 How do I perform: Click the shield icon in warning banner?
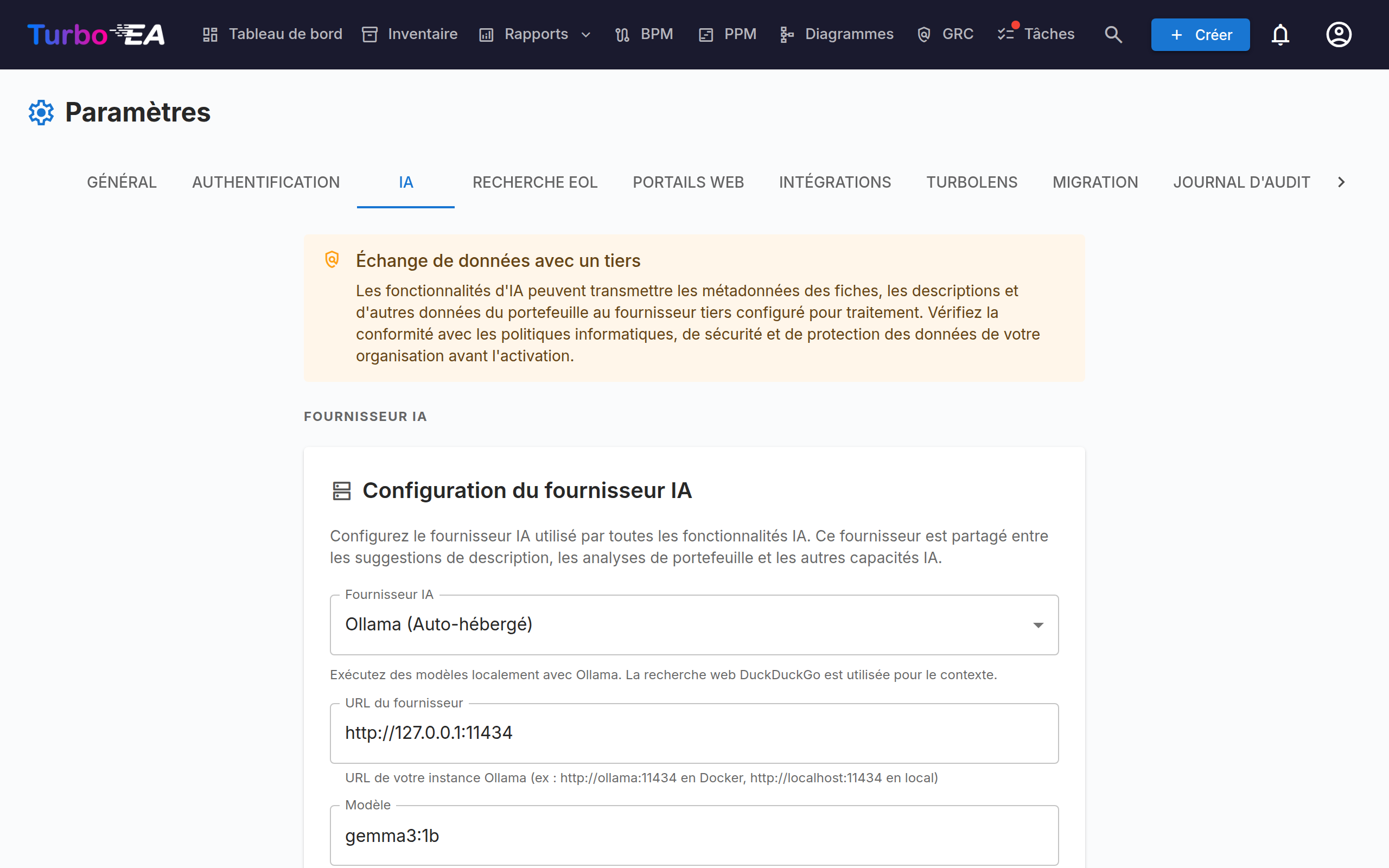(332, 259)
